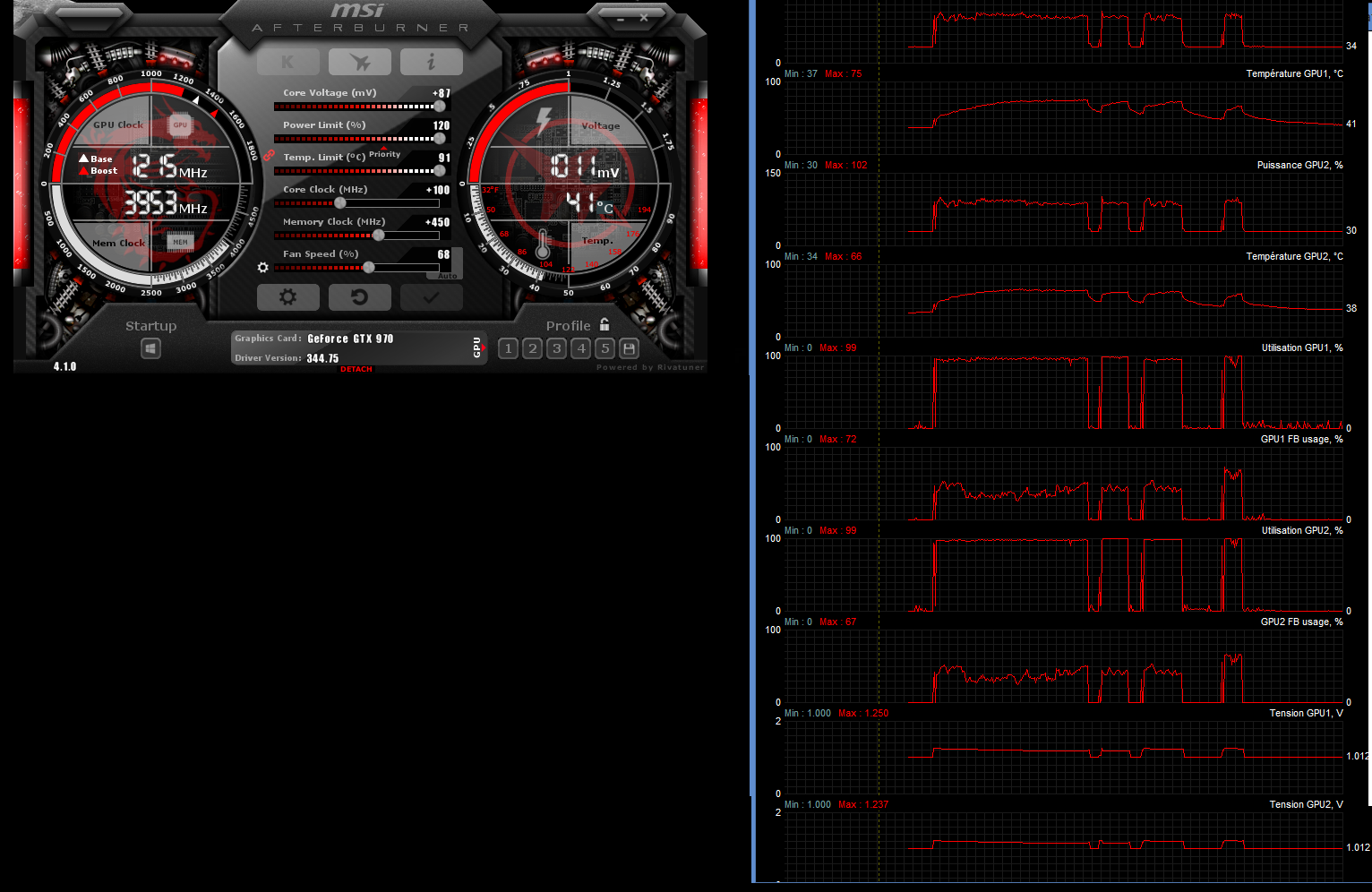Toggle the temp limit Priority marker
Screen dimensions: 1372x892
tap(384, 153)
